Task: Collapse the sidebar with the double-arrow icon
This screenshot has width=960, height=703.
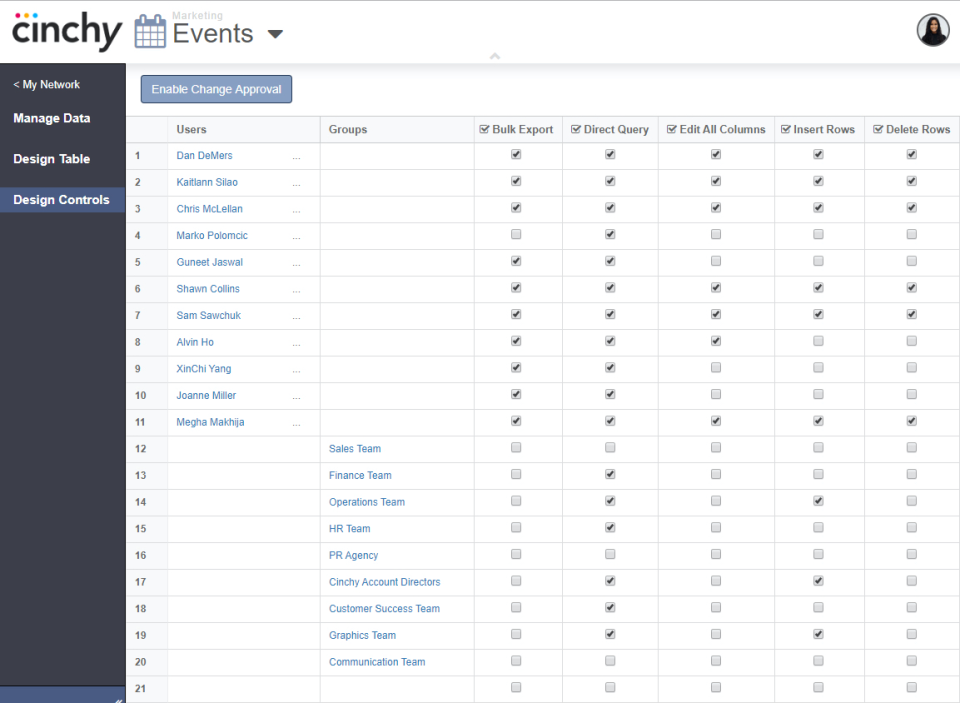Action: click(x=120, y=697)
